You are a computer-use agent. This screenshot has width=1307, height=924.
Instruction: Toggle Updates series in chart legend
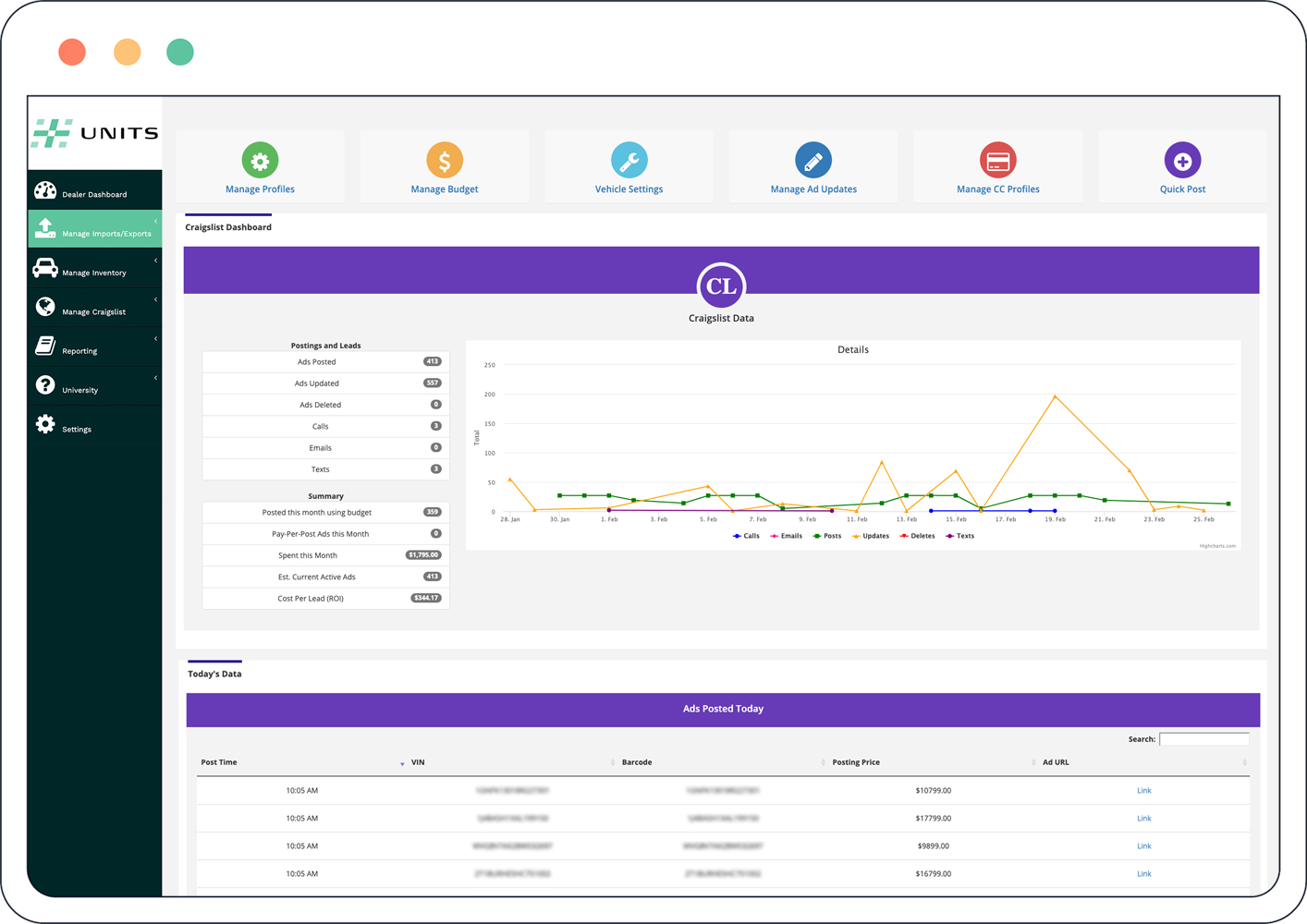coord(871,536)
